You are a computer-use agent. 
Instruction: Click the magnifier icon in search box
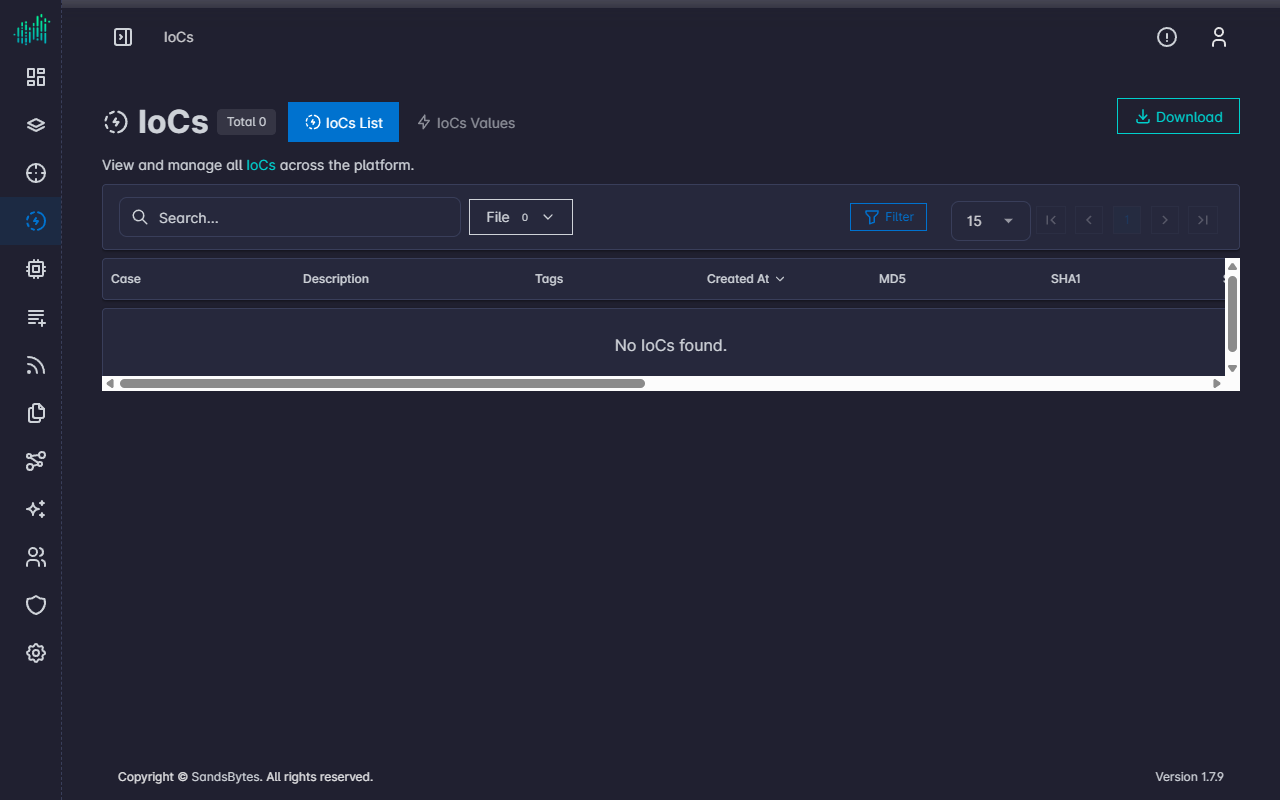pyautogui.click(x=140, y=217)
